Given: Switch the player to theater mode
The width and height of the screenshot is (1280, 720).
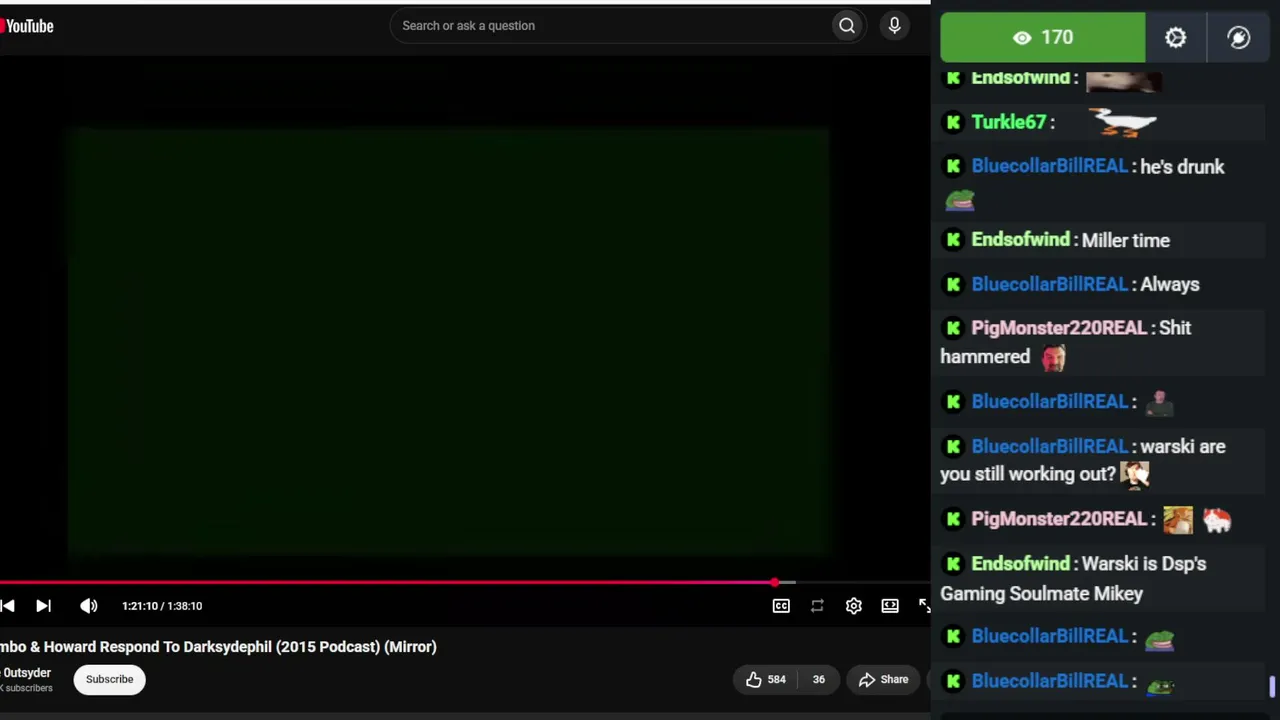Looking at the screenshot, I should click(890, 606).
